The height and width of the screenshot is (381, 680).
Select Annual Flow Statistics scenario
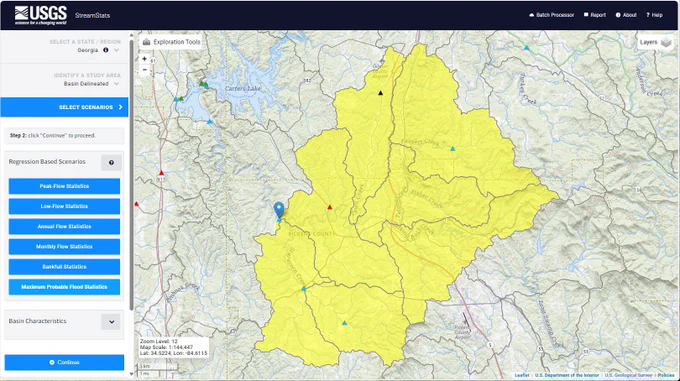click(64, 226)
